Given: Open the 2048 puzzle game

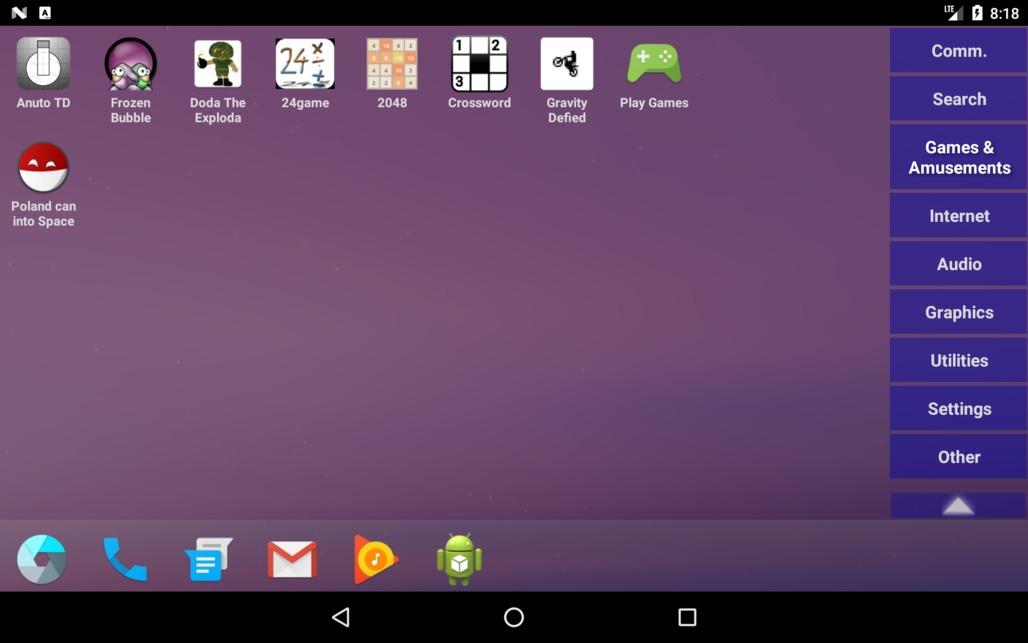Looking at the screenshot, I should click(x=392, y=65).
